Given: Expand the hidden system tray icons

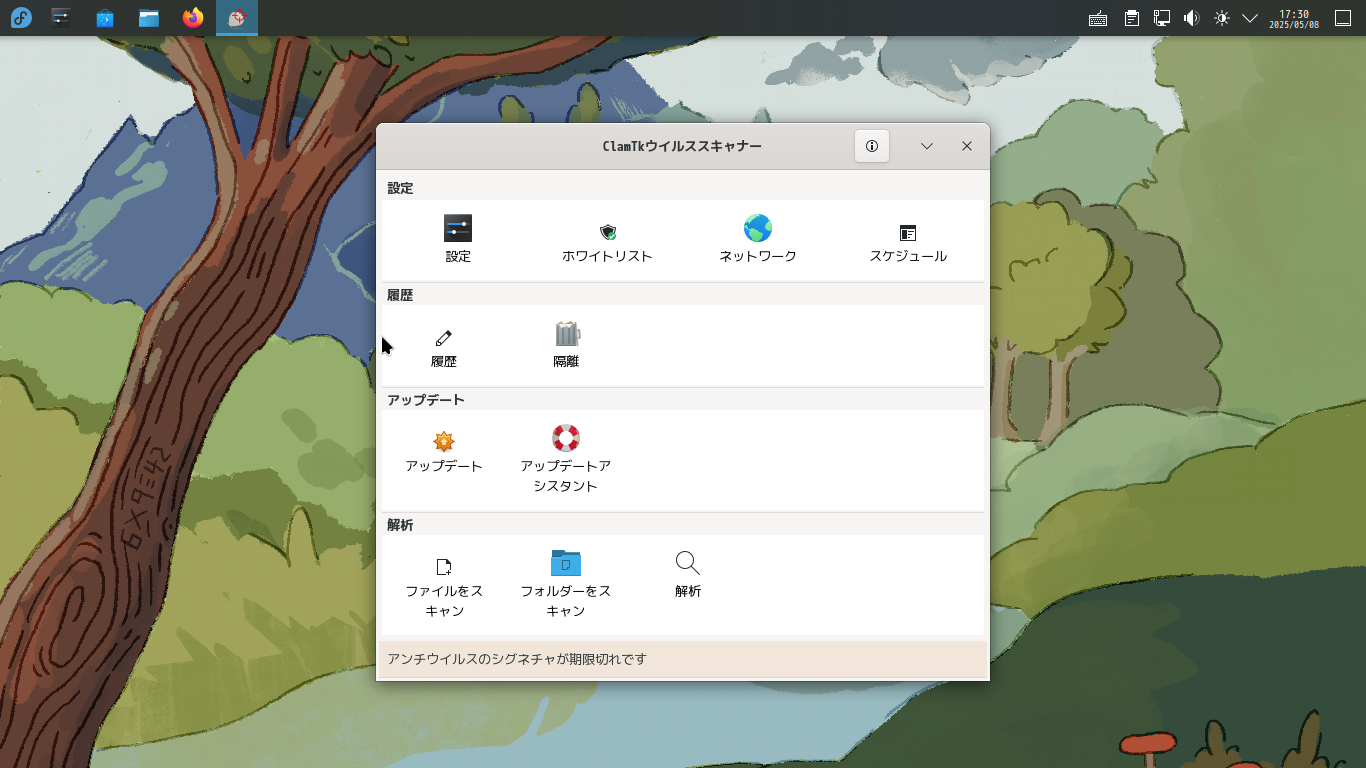Looking at the screenshot, I should (1250, 18).
